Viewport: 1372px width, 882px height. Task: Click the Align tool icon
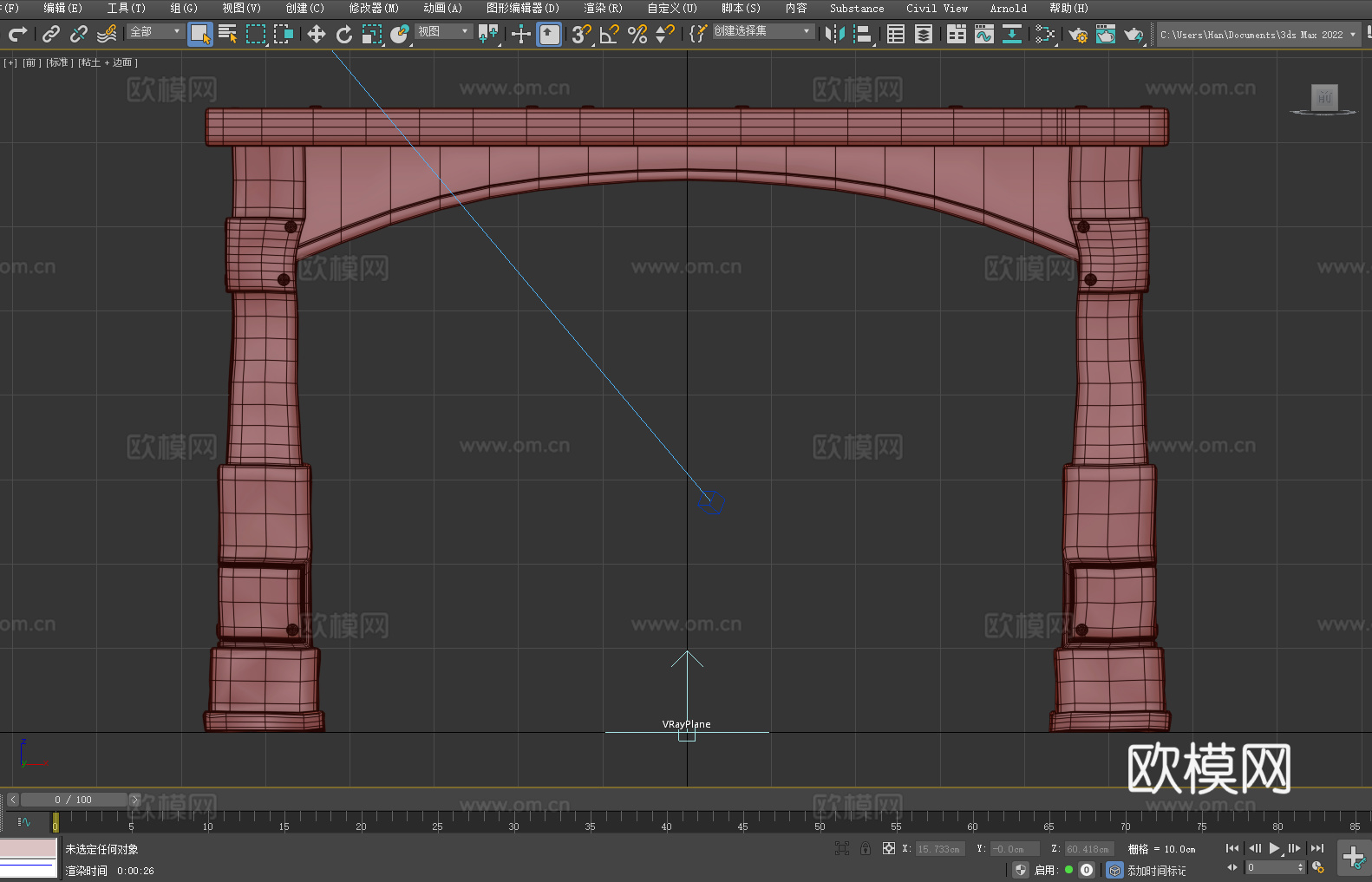click(863, 34)
